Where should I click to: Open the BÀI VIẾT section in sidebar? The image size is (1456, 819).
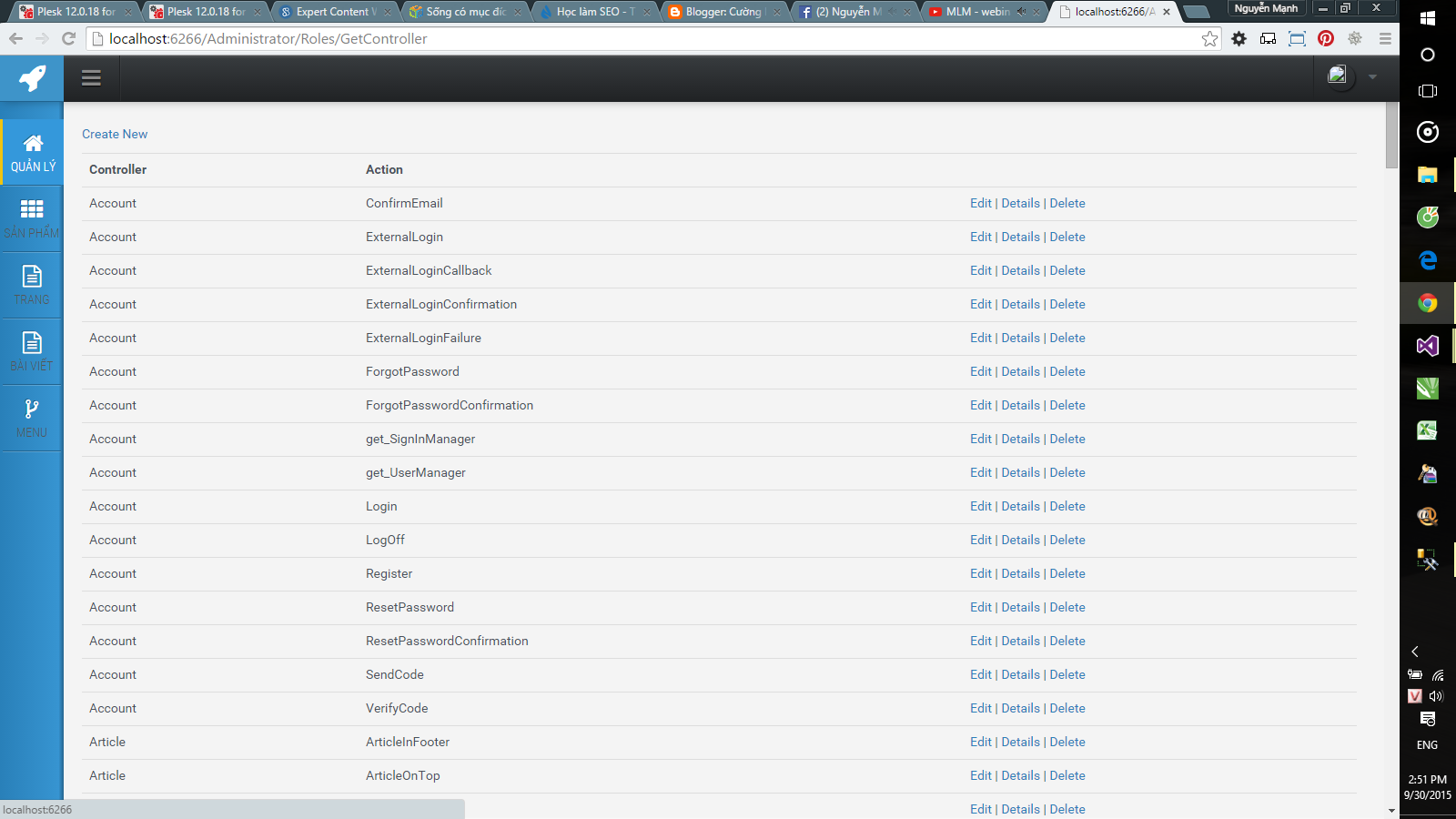pyautogui.click(x=32, y=350)
